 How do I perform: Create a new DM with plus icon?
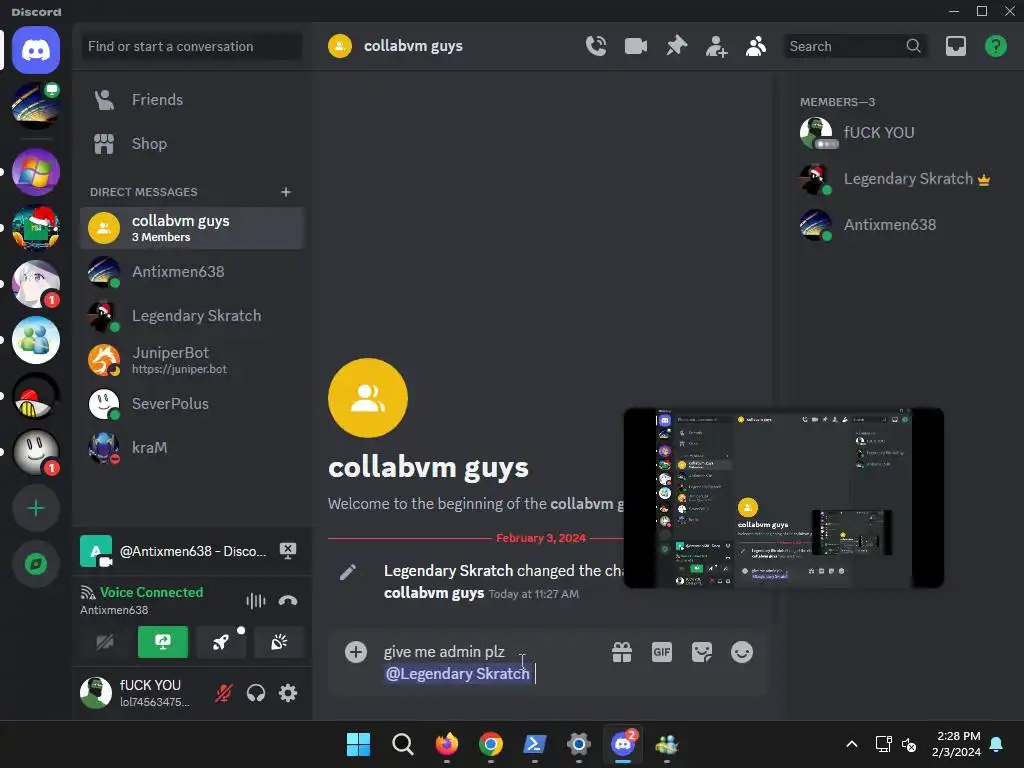285,192
